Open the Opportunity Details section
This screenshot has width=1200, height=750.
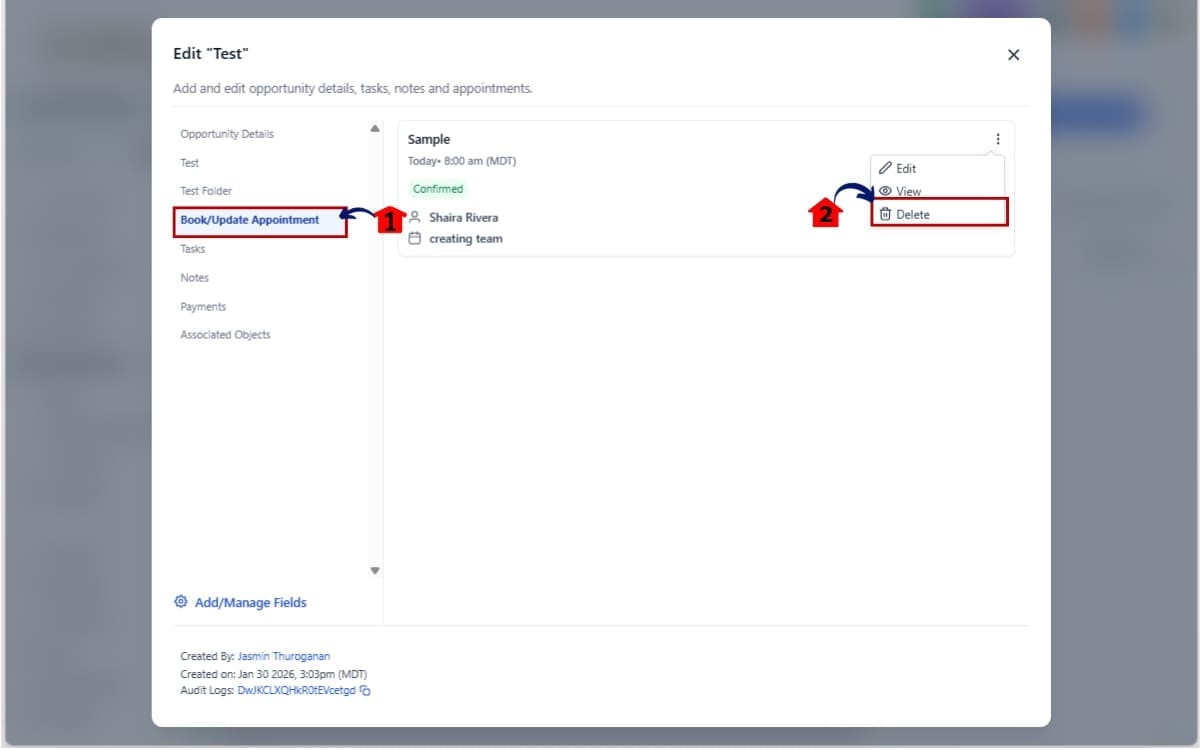227,134
